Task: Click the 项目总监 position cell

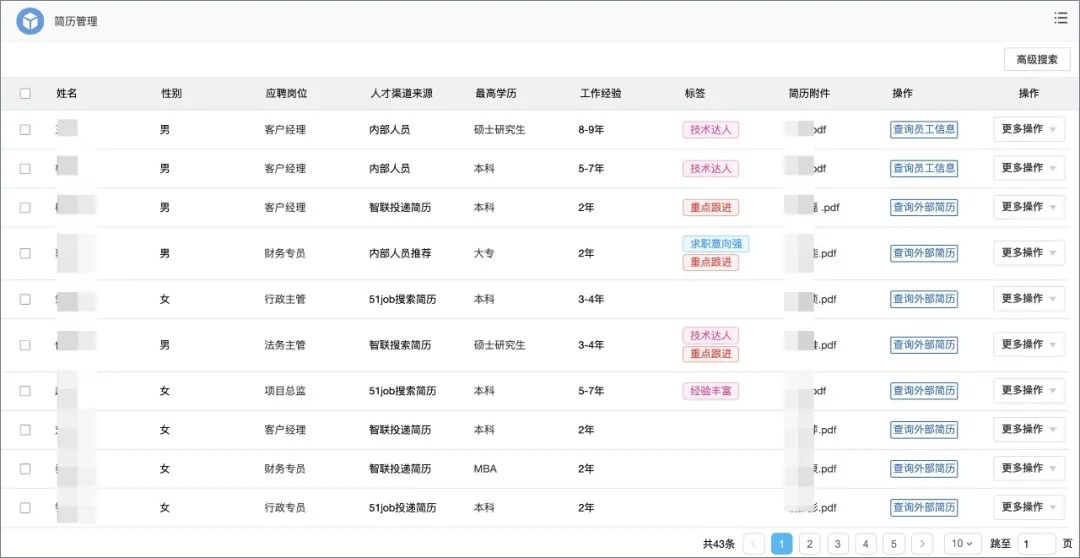Action: [285, 391]
